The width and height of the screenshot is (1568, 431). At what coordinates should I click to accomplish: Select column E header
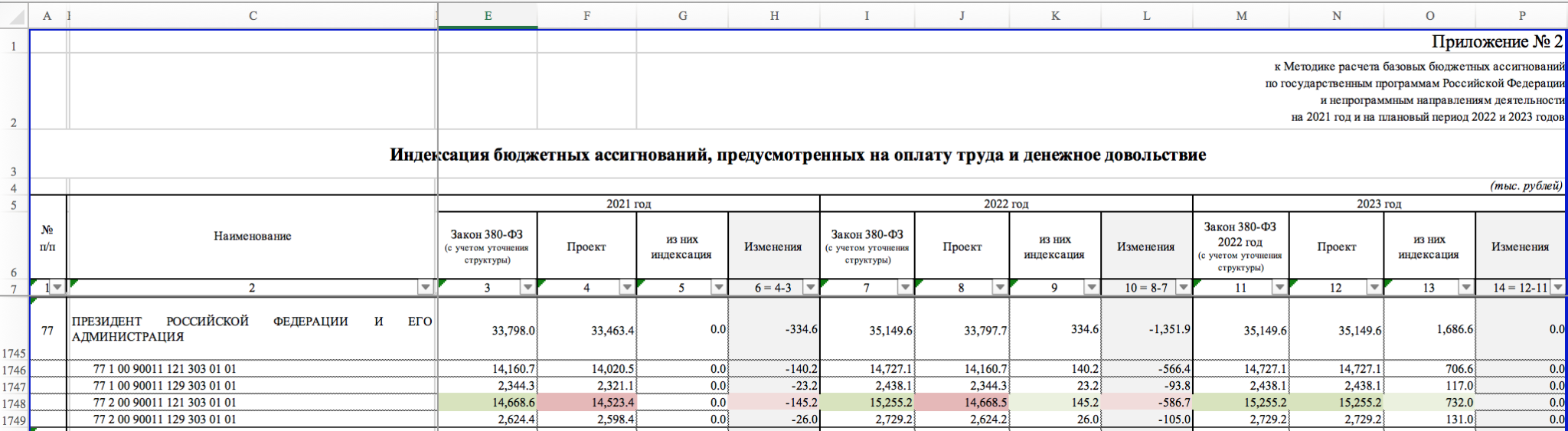click(488, 15)
